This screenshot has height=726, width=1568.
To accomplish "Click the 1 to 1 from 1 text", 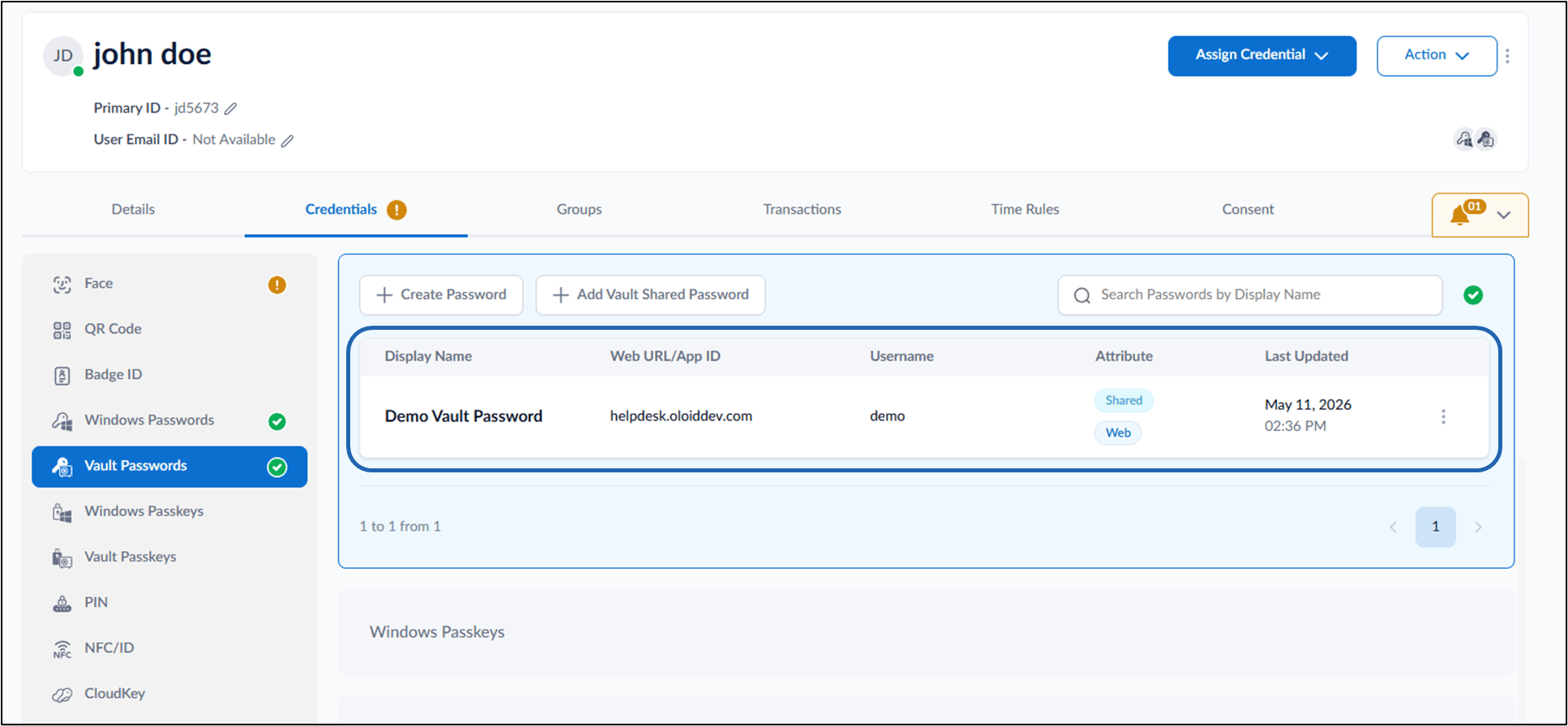I will tap(400, 527).
